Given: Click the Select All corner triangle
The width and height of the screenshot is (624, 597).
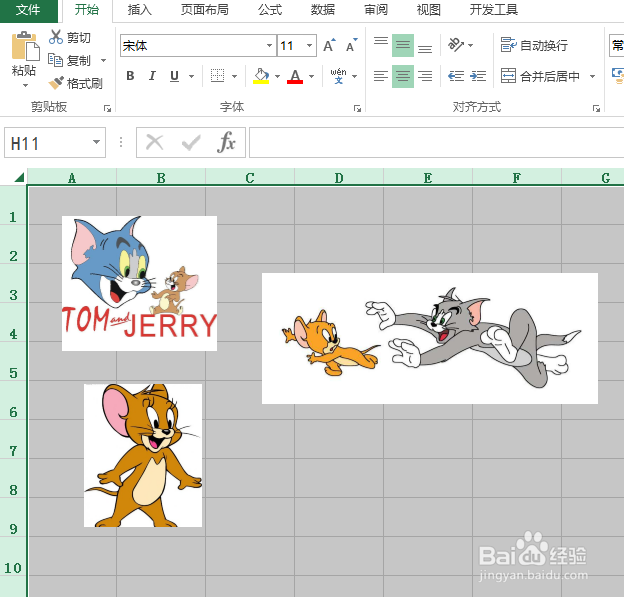Looking at the screenshot, I should (19, 177).
